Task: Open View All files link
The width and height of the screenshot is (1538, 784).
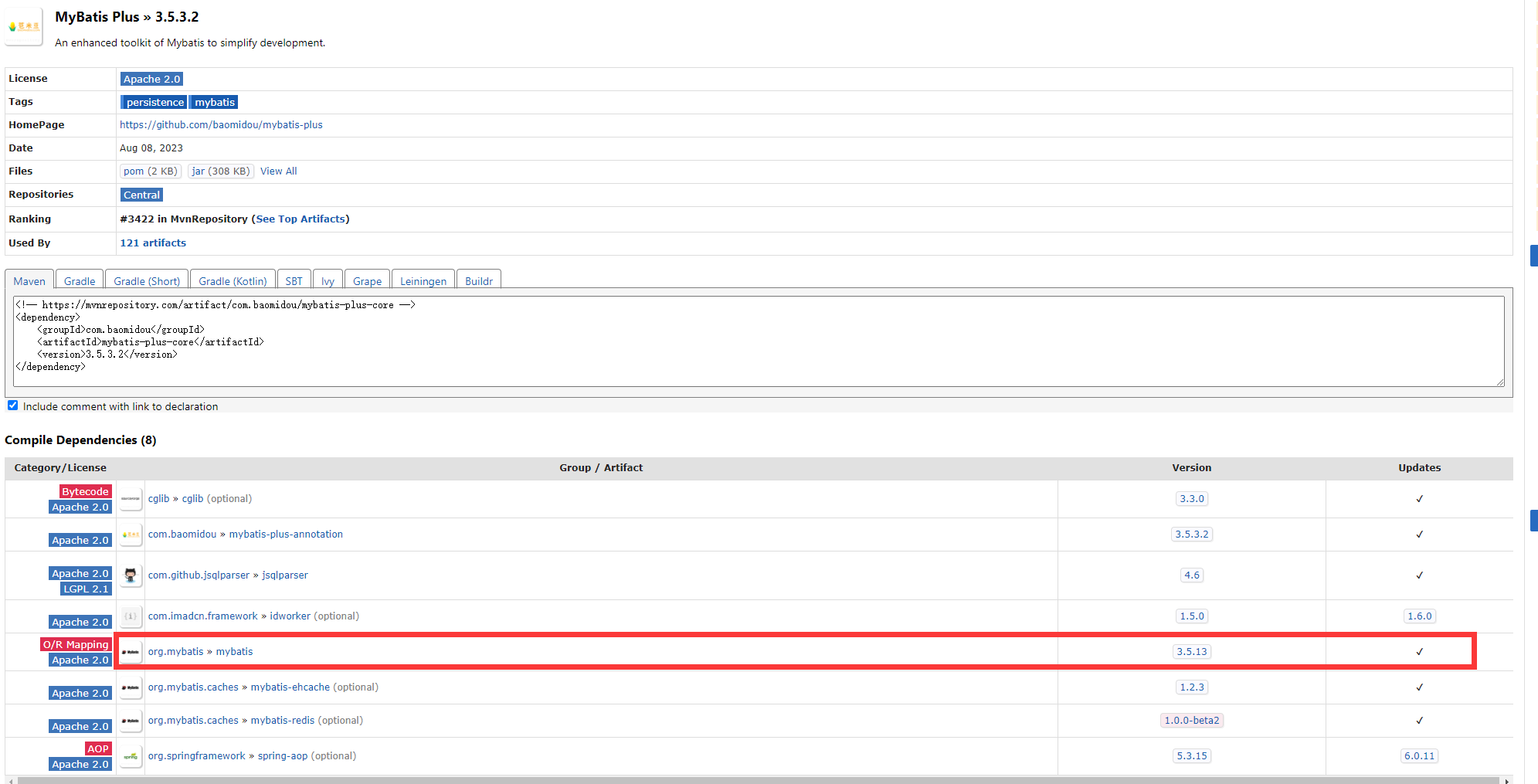Action: [x=278, y=171]
